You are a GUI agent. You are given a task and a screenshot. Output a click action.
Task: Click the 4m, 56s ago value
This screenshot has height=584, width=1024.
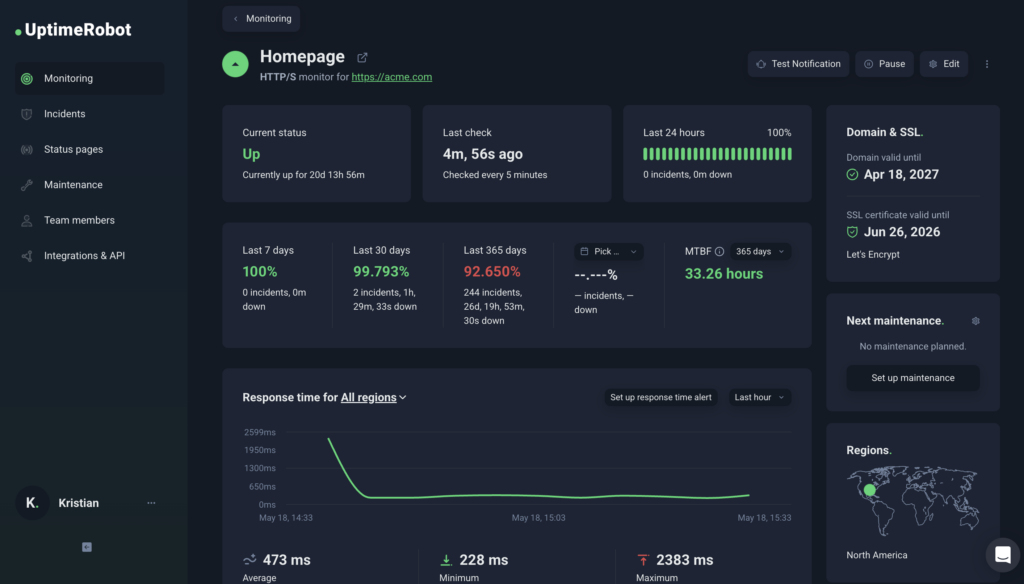tap(483, 154)
